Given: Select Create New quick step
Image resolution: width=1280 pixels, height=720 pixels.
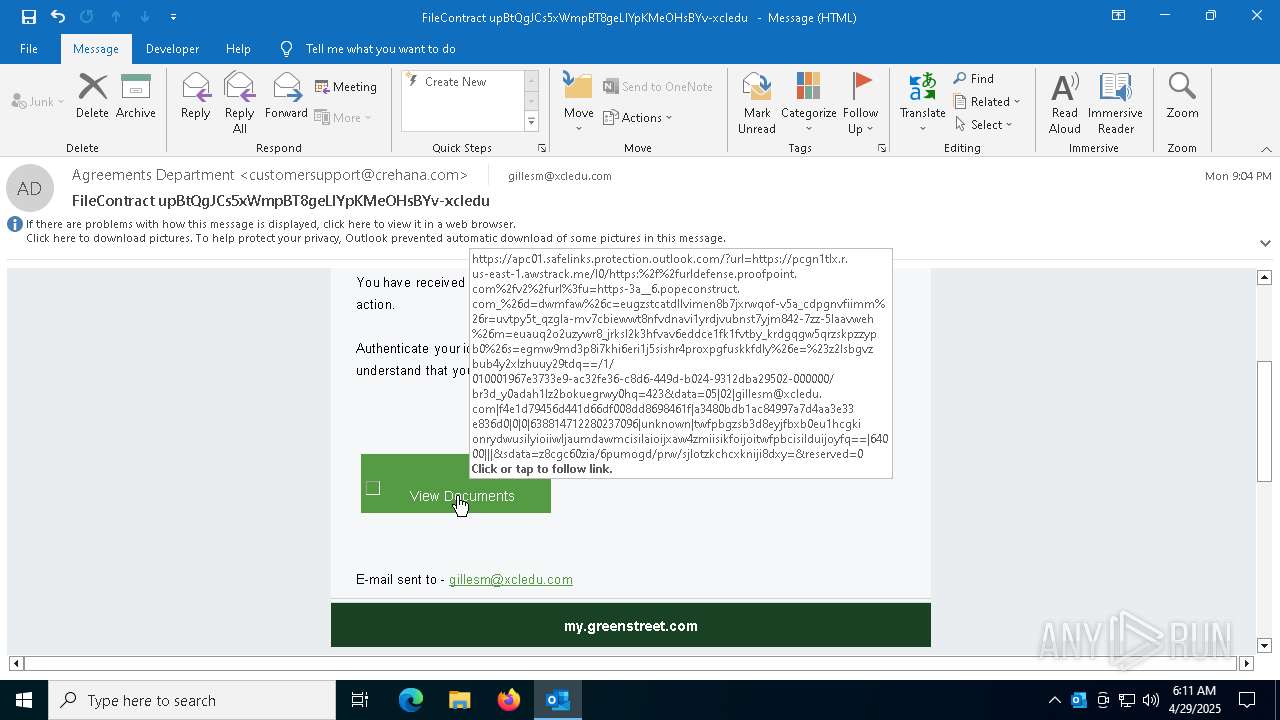Looking at the screenshot, I should pyautogui.click(x=460, y=82).
